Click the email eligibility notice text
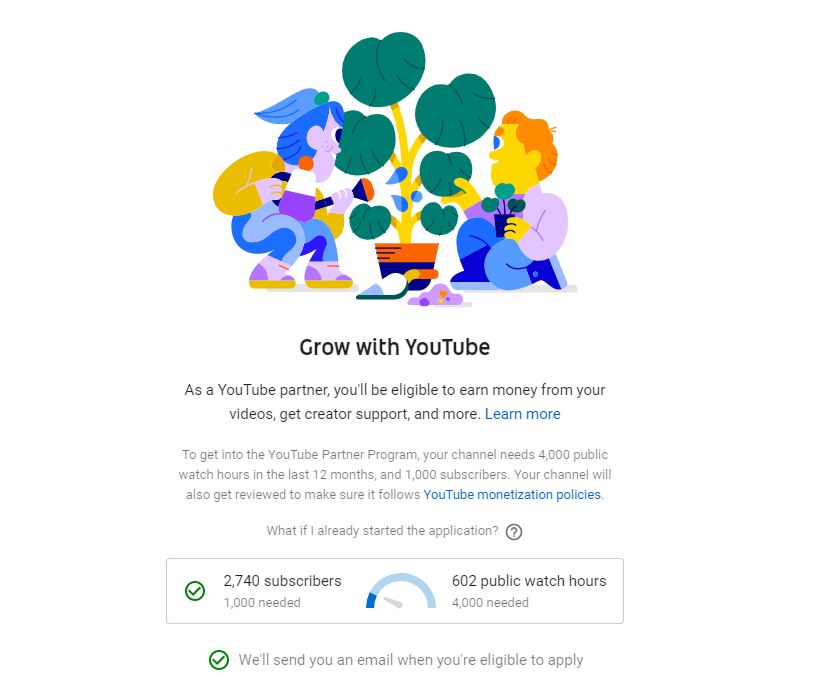This screenshot has height=686, width=820. 411,660
